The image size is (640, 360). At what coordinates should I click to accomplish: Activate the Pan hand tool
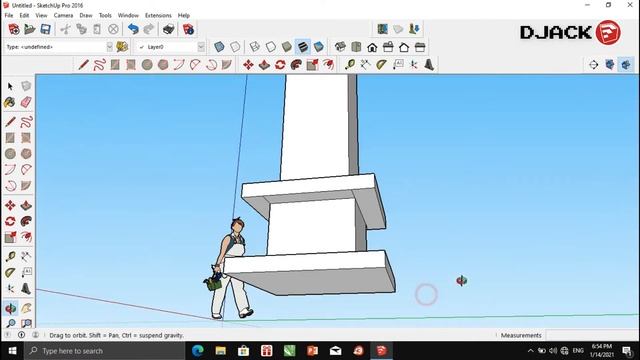click(26, 308)
